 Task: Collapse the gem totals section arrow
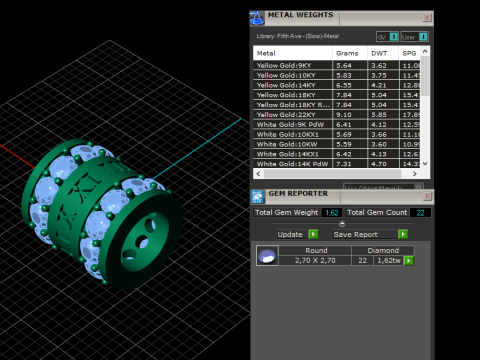click(x=342, y=223)
